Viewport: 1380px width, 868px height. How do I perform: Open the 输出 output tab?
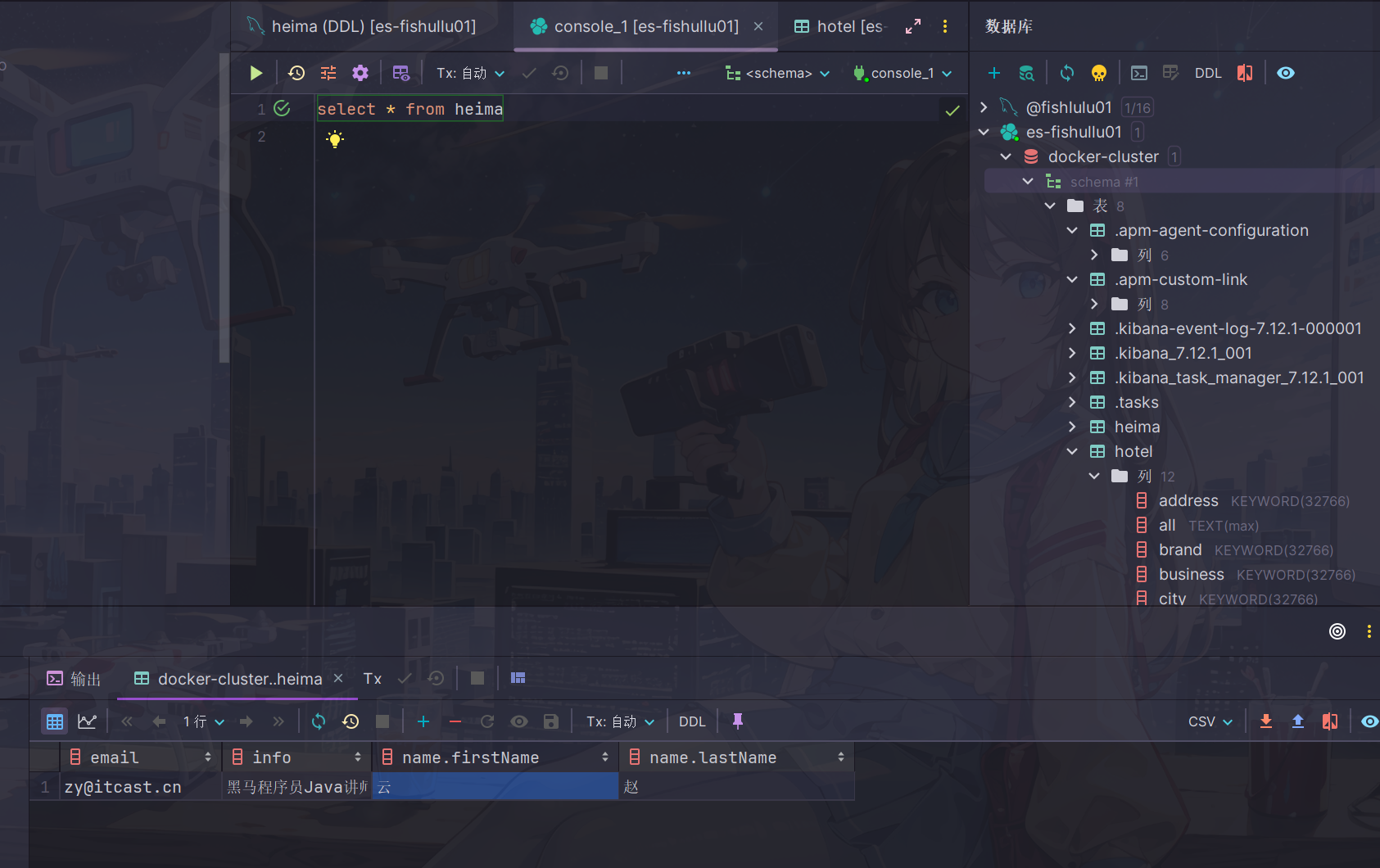[x=74, y=679]
